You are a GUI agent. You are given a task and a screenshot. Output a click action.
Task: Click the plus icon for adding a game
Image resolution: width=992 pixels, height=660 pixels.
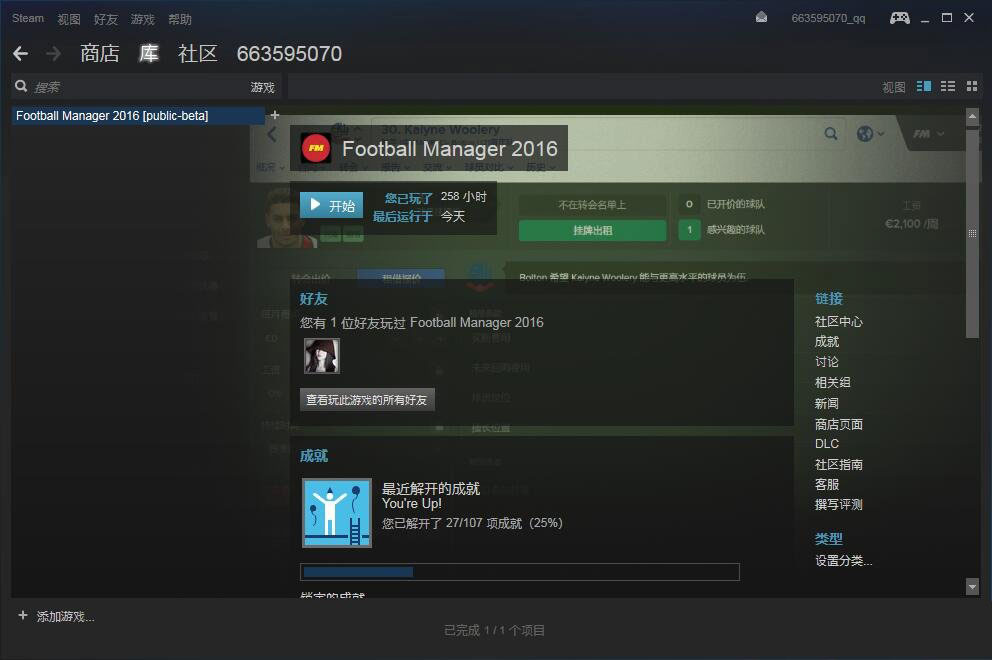23,615
